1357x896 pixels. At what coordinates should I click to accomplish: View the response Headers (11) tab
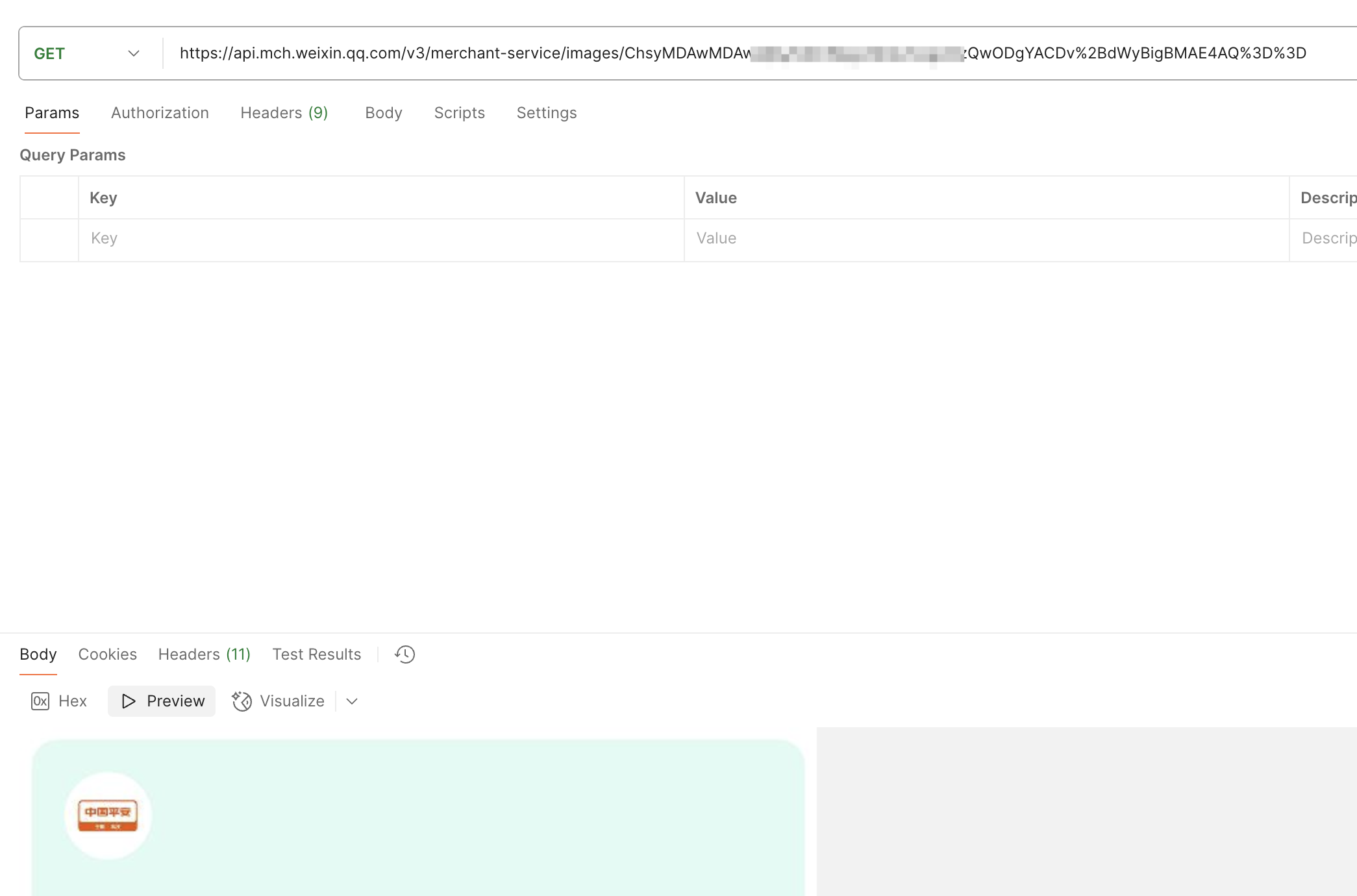point(204,654)
